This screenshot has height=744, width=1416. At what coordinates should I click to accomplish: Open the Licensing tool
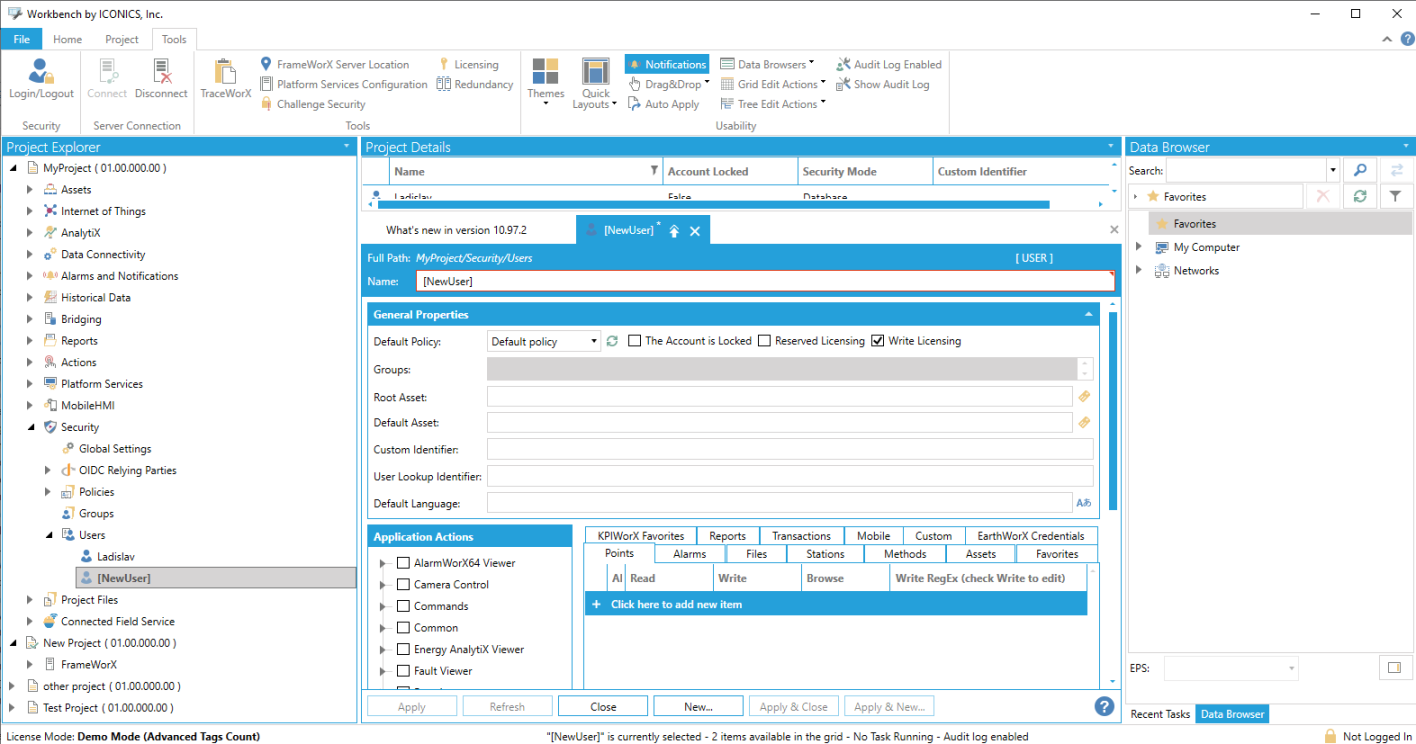click(x=468, y=64)
